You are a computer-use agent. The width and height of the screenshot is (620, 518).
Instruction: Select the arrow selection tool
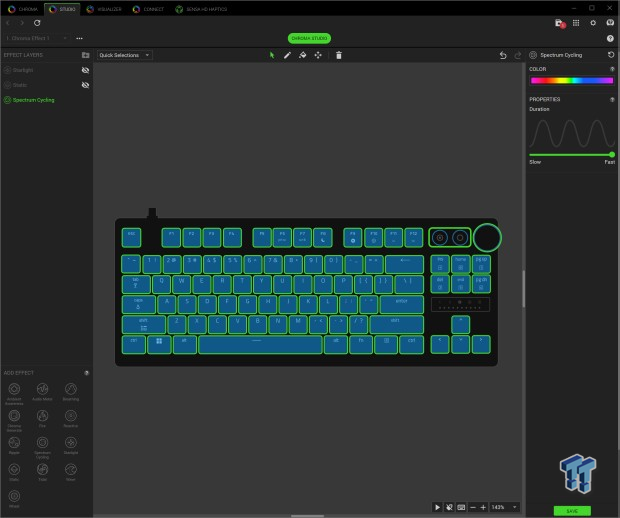[272, 55]
